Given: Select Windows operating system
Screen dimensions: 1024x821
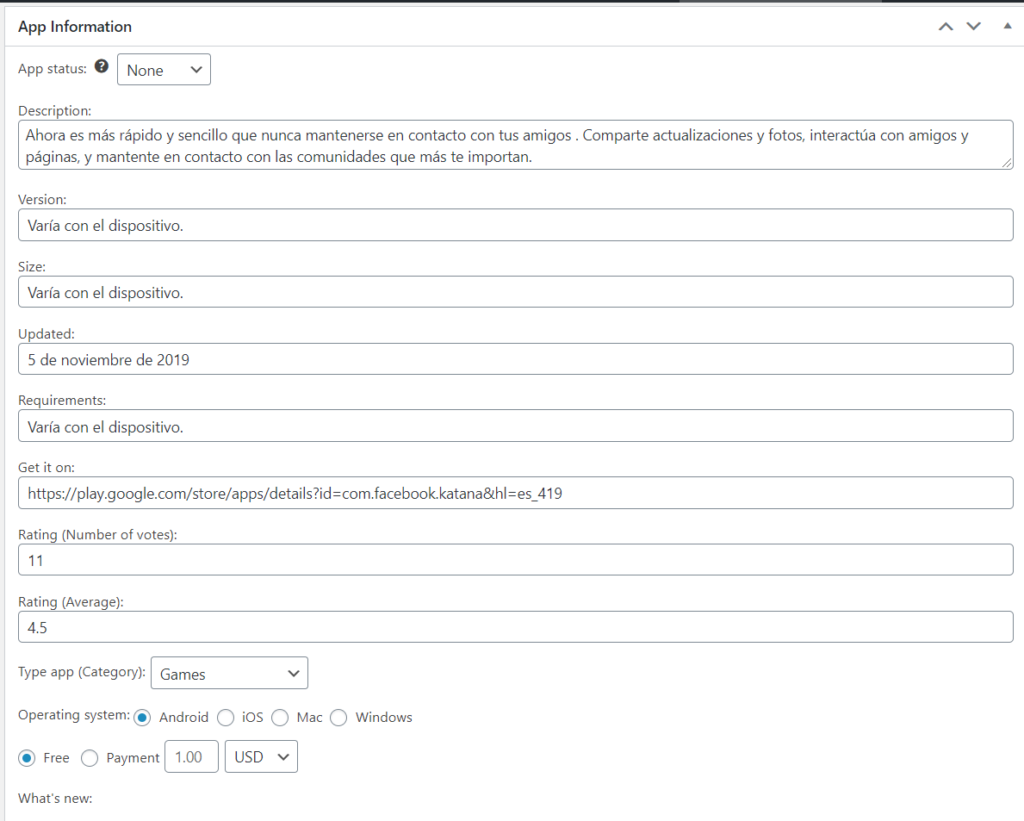Looking at the screenshot, I should pyautogui.click(x=338, y=718).
